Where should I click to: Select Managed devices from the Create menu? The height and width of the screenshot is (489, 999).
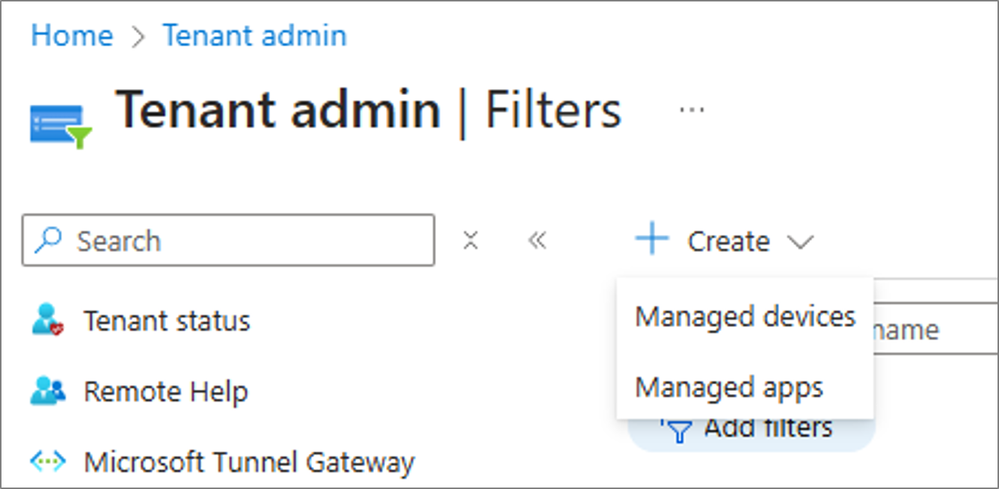pos(745,316)
